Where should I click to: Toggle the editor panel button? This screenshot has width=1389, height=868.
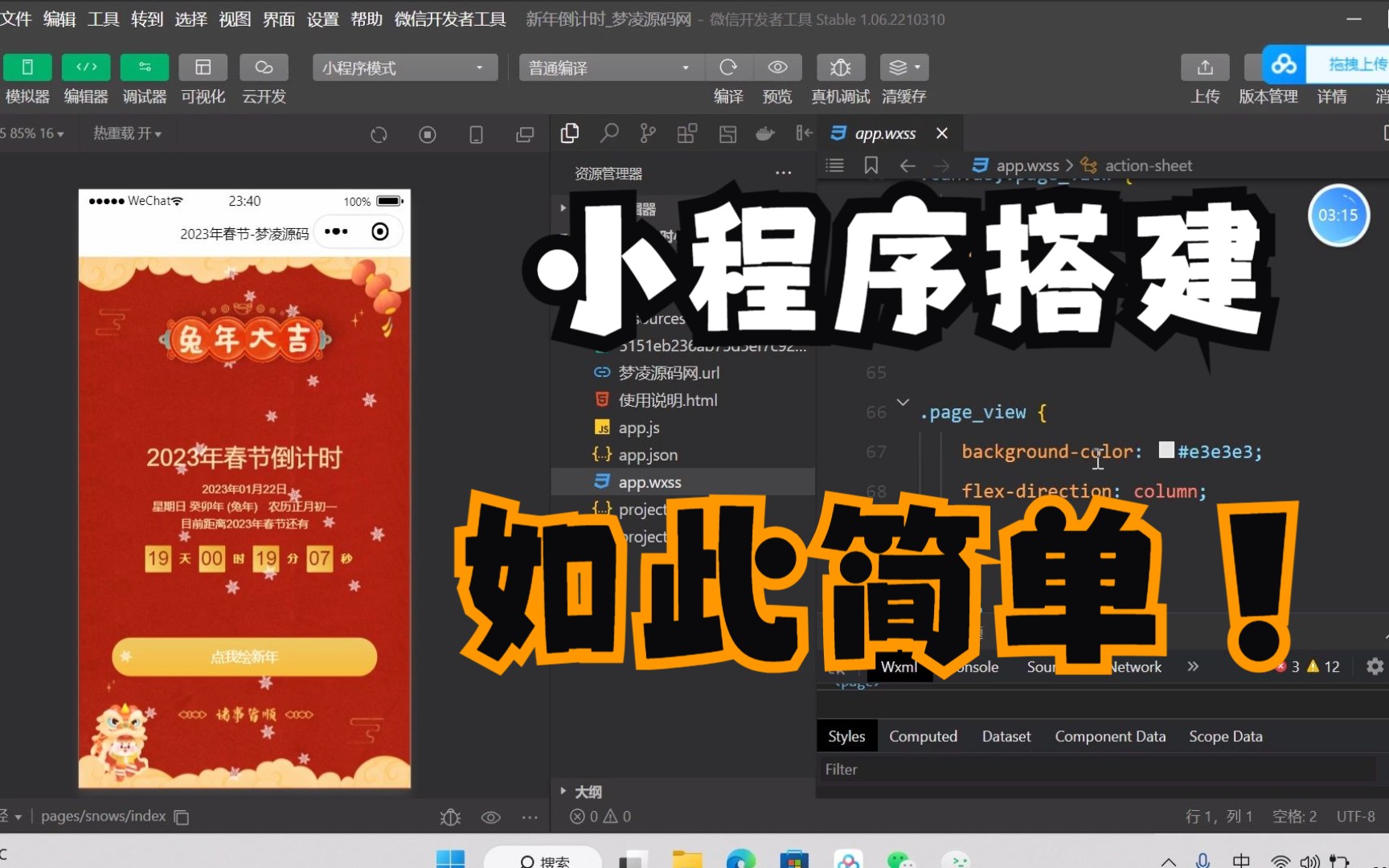(86, 68)
